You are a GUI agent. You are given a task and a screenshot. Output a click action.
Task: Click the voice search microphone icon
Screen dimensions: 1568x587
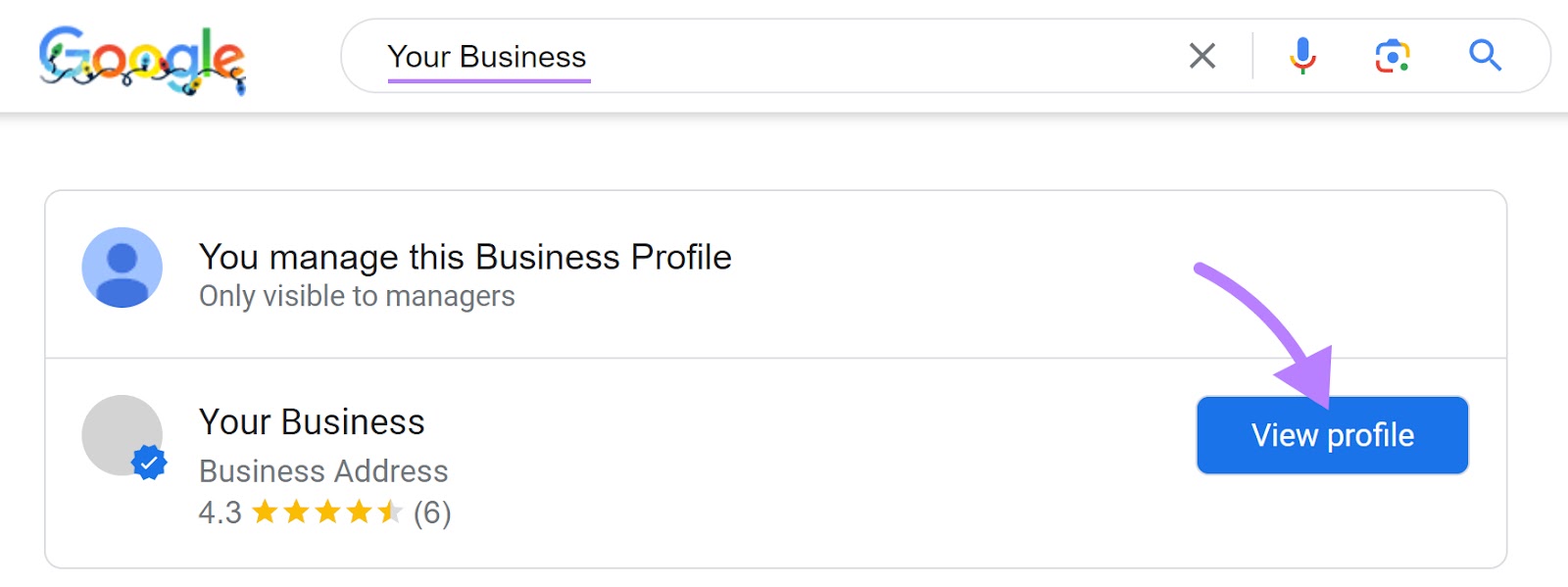click(x=1302, y=56)
